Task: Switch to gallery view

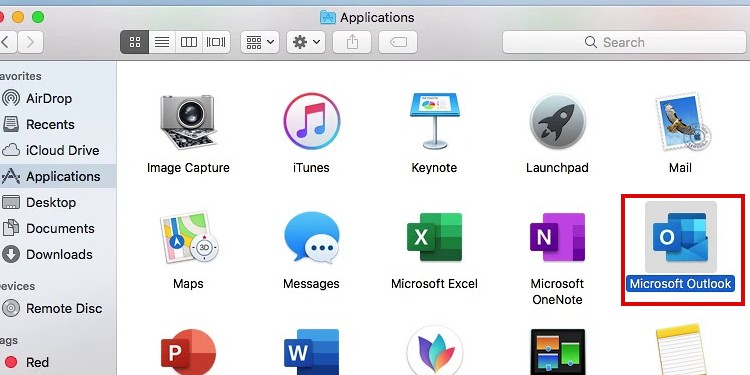Action: point(216,42)
